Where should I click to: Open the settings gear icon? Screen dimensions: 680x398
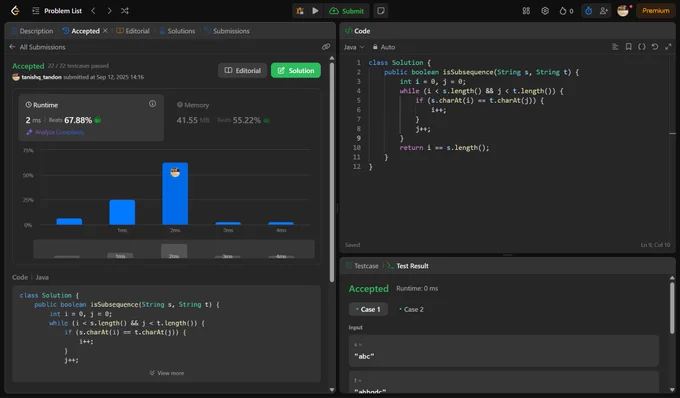545,11
